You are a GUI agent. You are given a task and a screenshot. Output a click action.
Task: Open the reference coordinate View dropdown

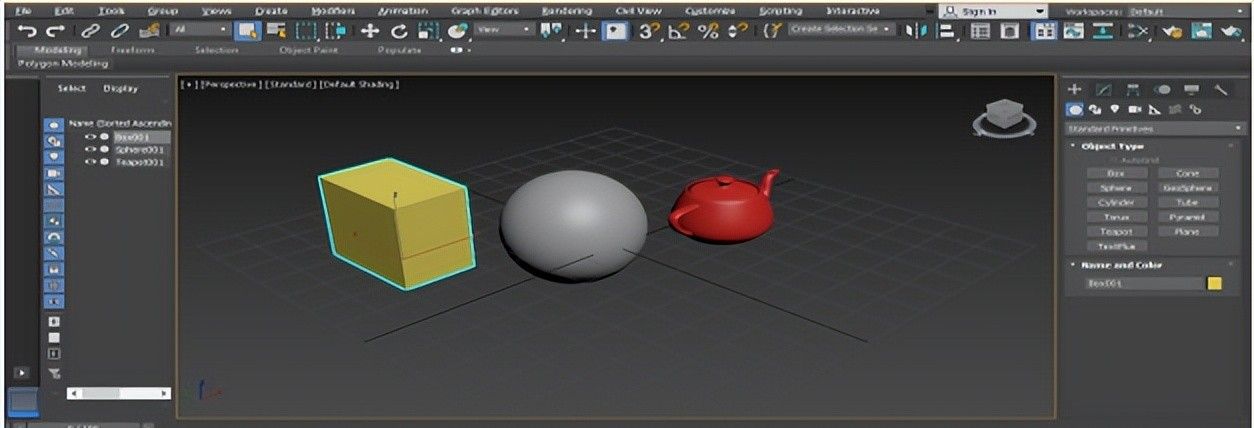tap(505, 31)
